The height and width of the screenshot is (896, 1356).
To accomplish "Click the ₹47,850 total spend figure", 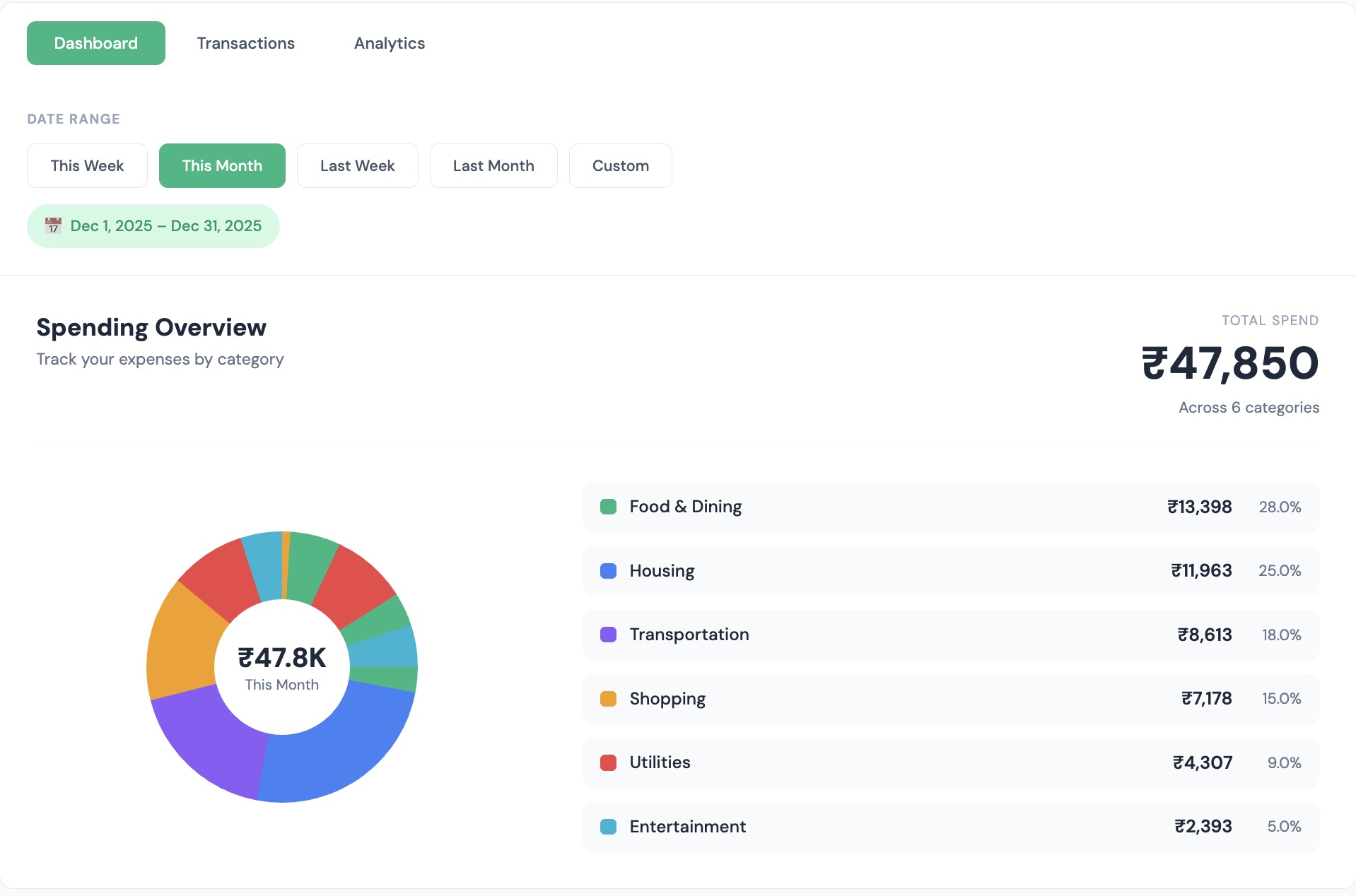I will point(1230,363).
